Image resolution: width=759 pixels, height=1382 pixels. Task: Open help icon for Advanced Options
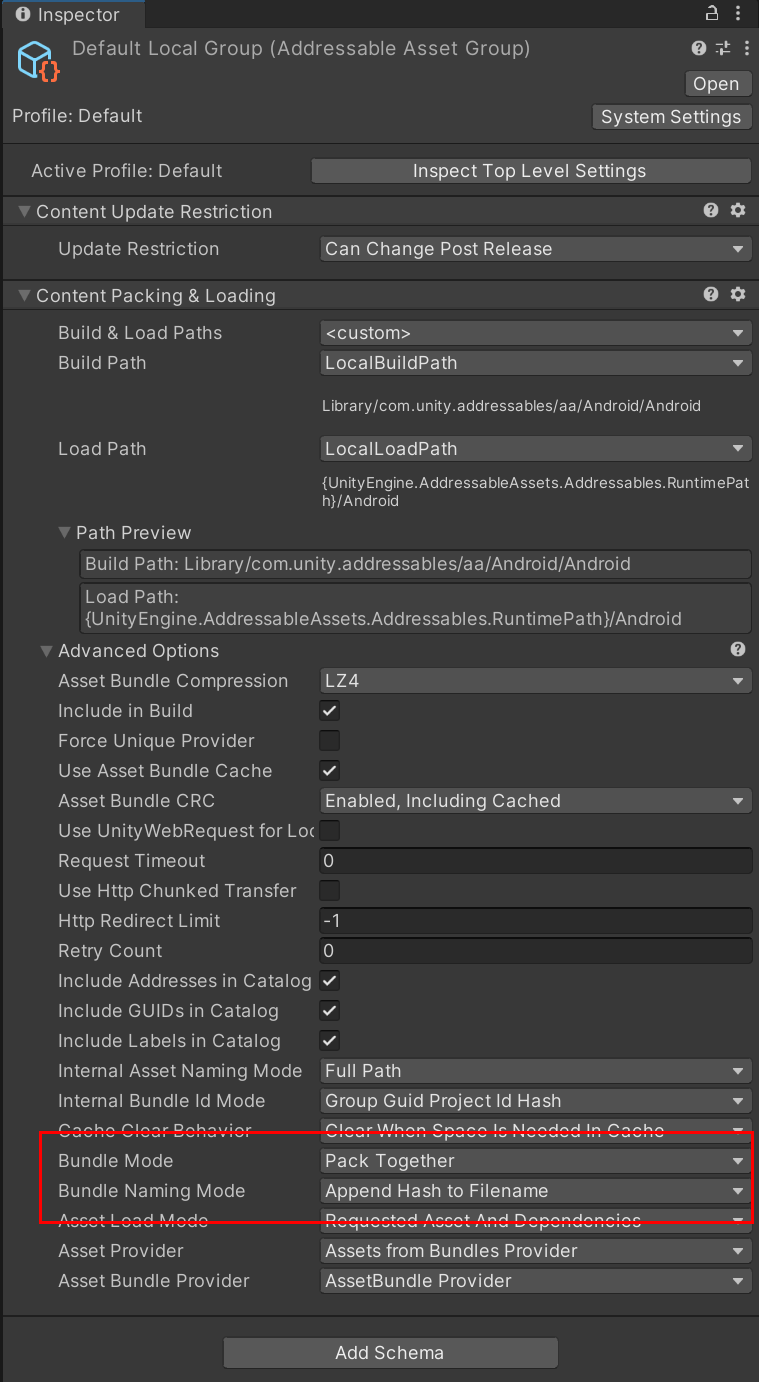coord(738,650)
